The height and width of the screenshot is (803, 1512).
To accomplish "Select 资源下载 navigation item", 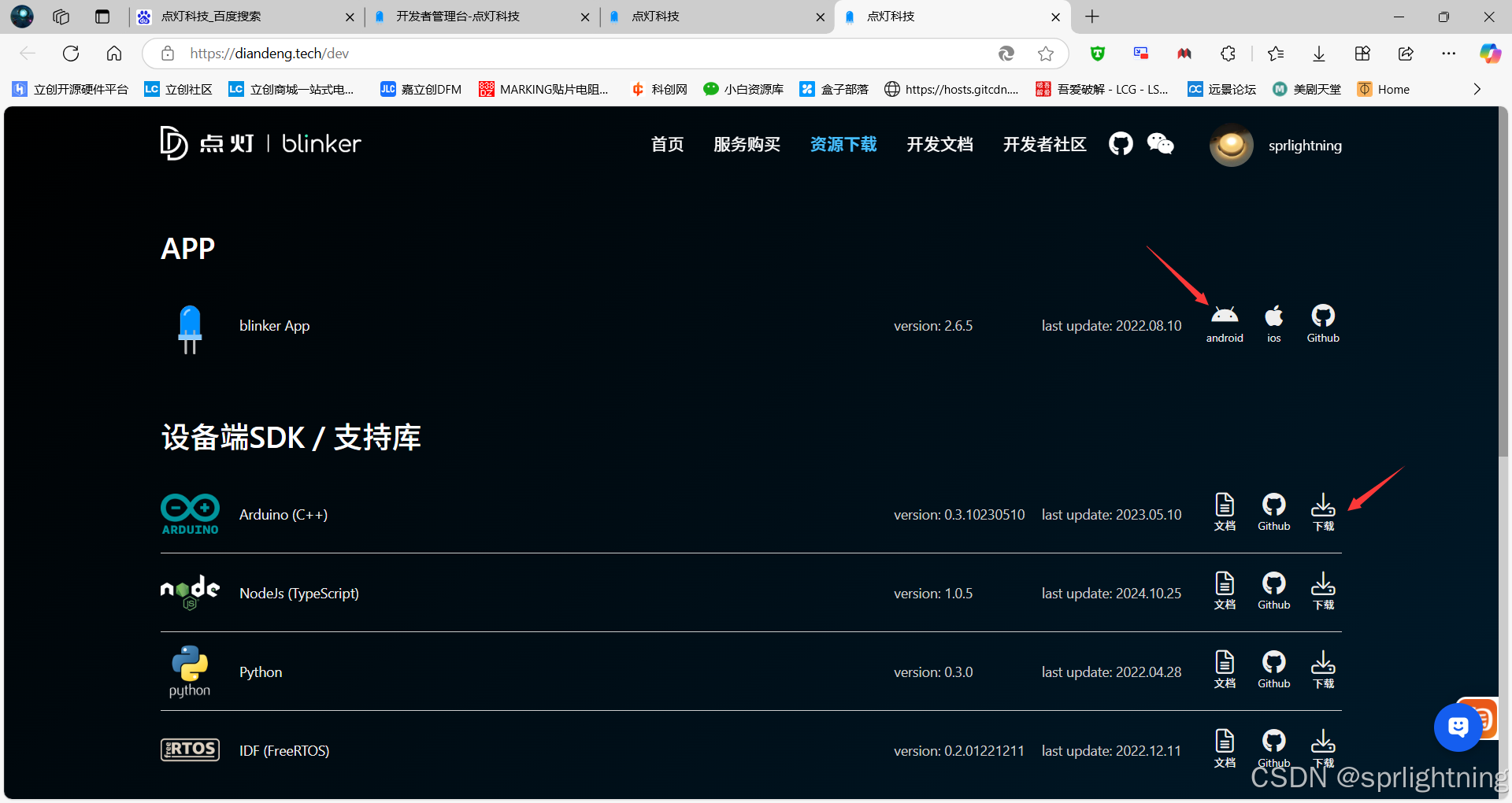I will 843,144.
